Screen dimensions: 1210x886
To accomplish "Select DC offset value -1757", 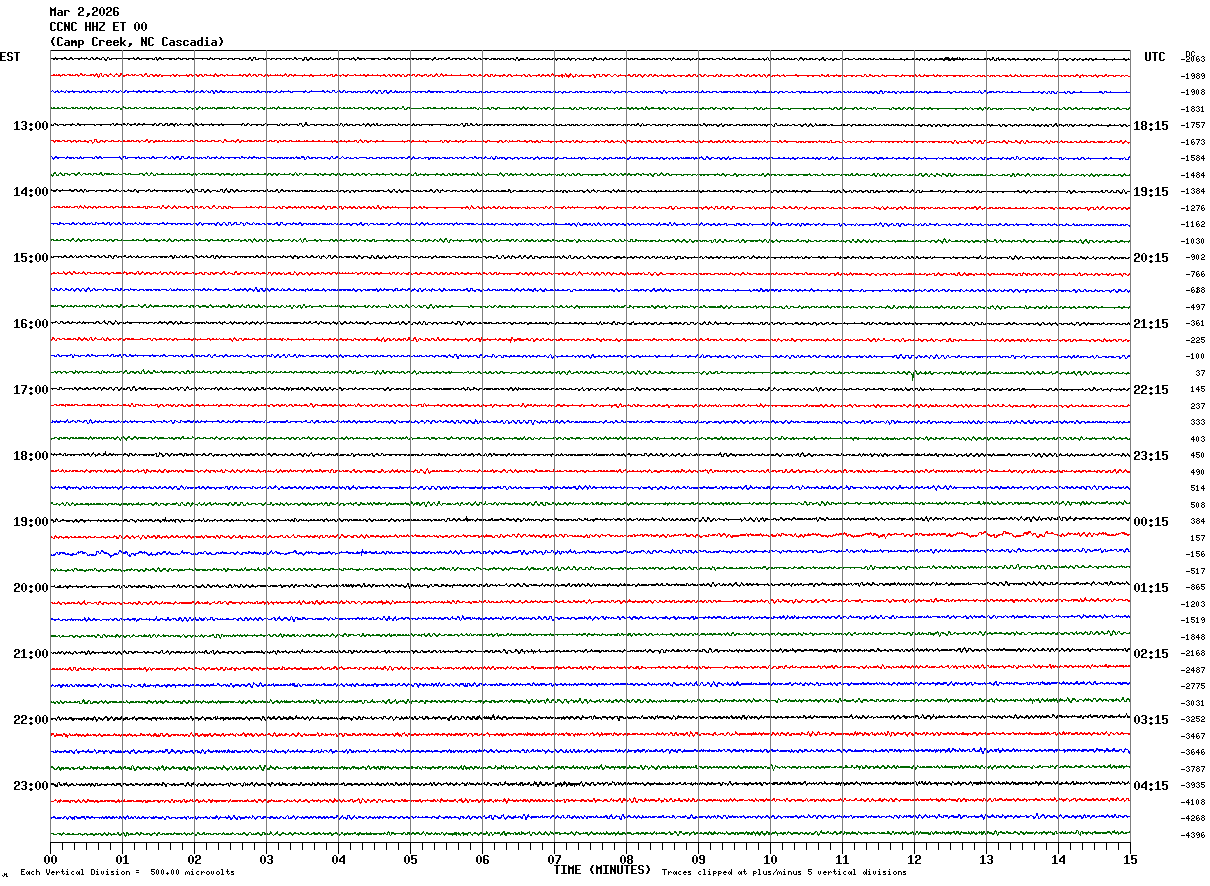I will tap(1194, 126).
